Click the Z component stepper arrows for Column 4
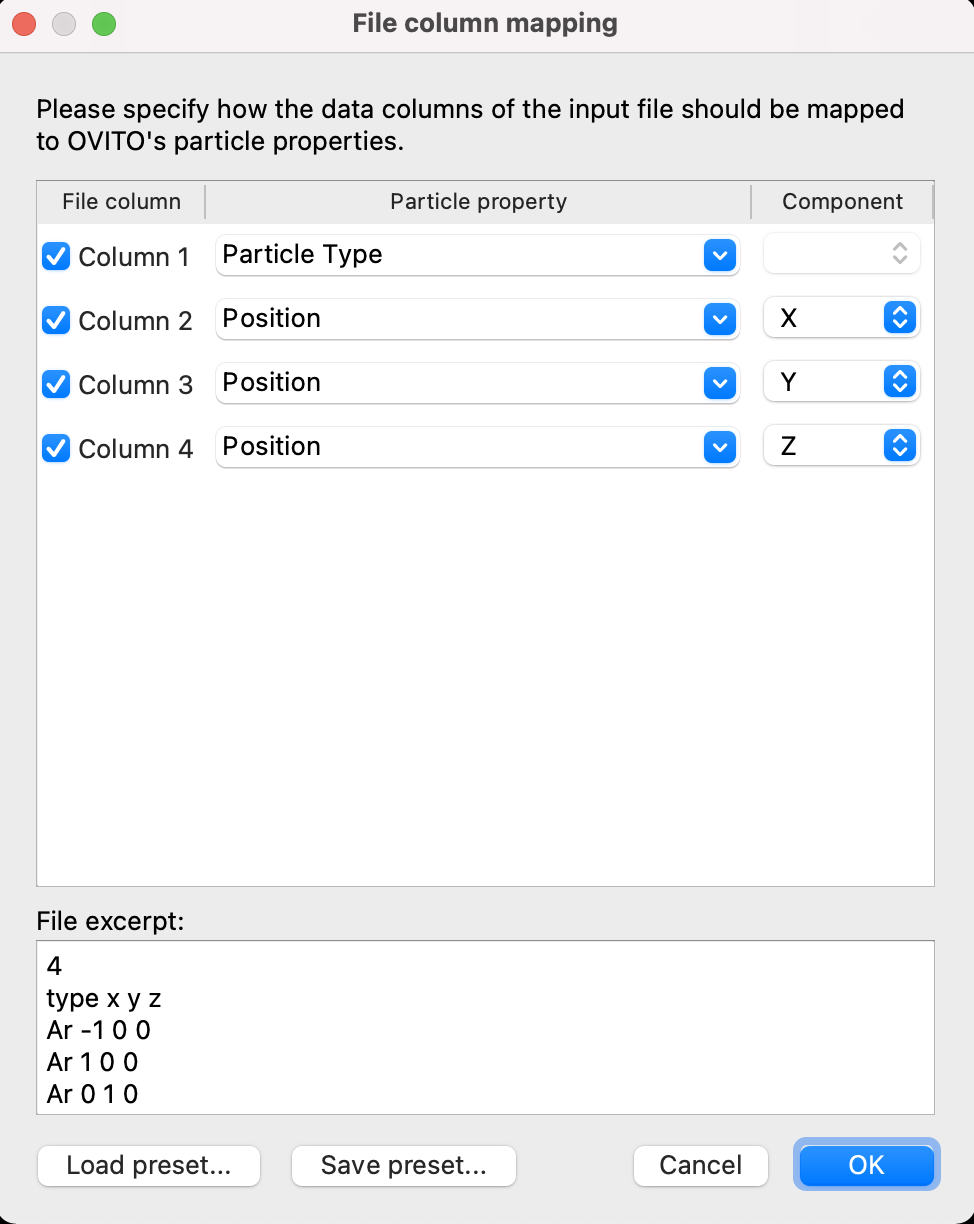 899,445
